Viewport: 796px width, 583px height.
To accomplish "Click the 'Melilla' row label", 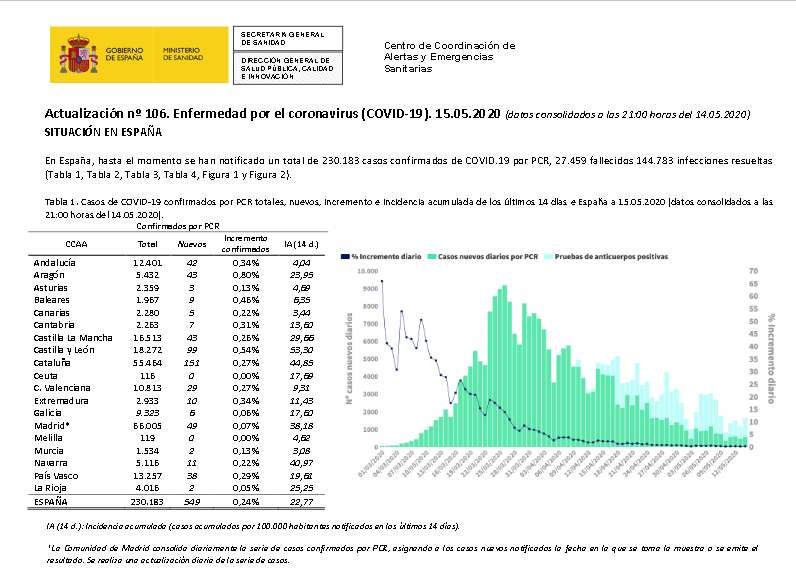I will pos(48,438).
